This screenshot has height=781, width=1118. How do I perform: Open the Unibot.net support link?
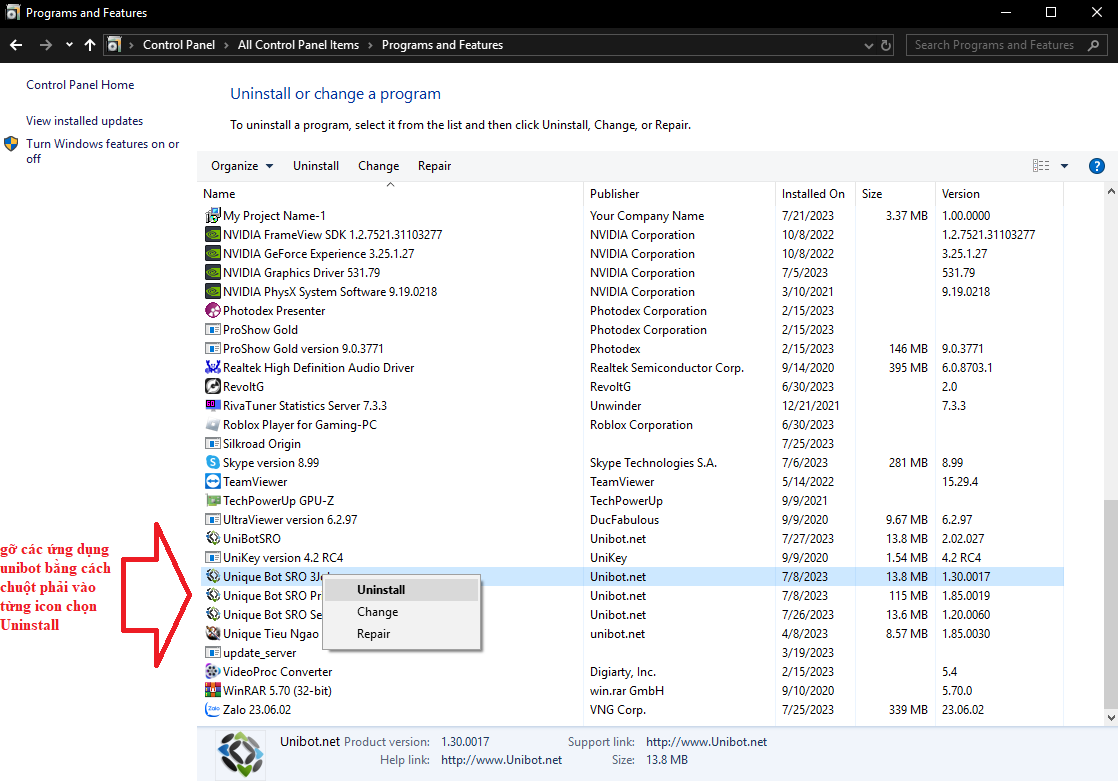(x=706, y=742)
